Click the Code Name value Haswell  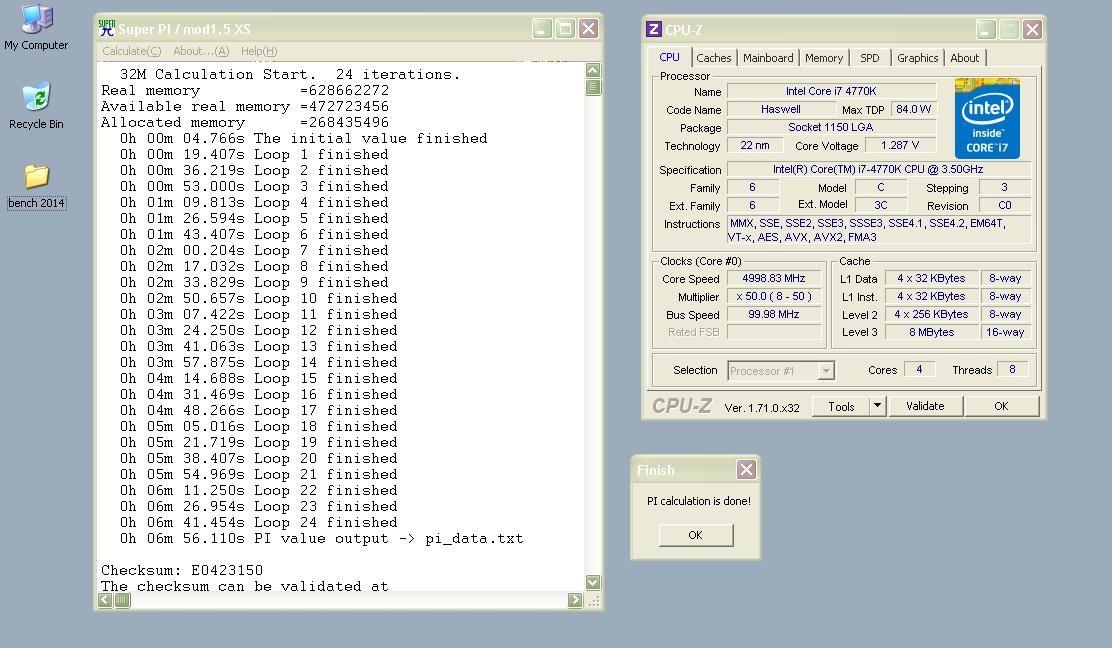tap(781, 109)
